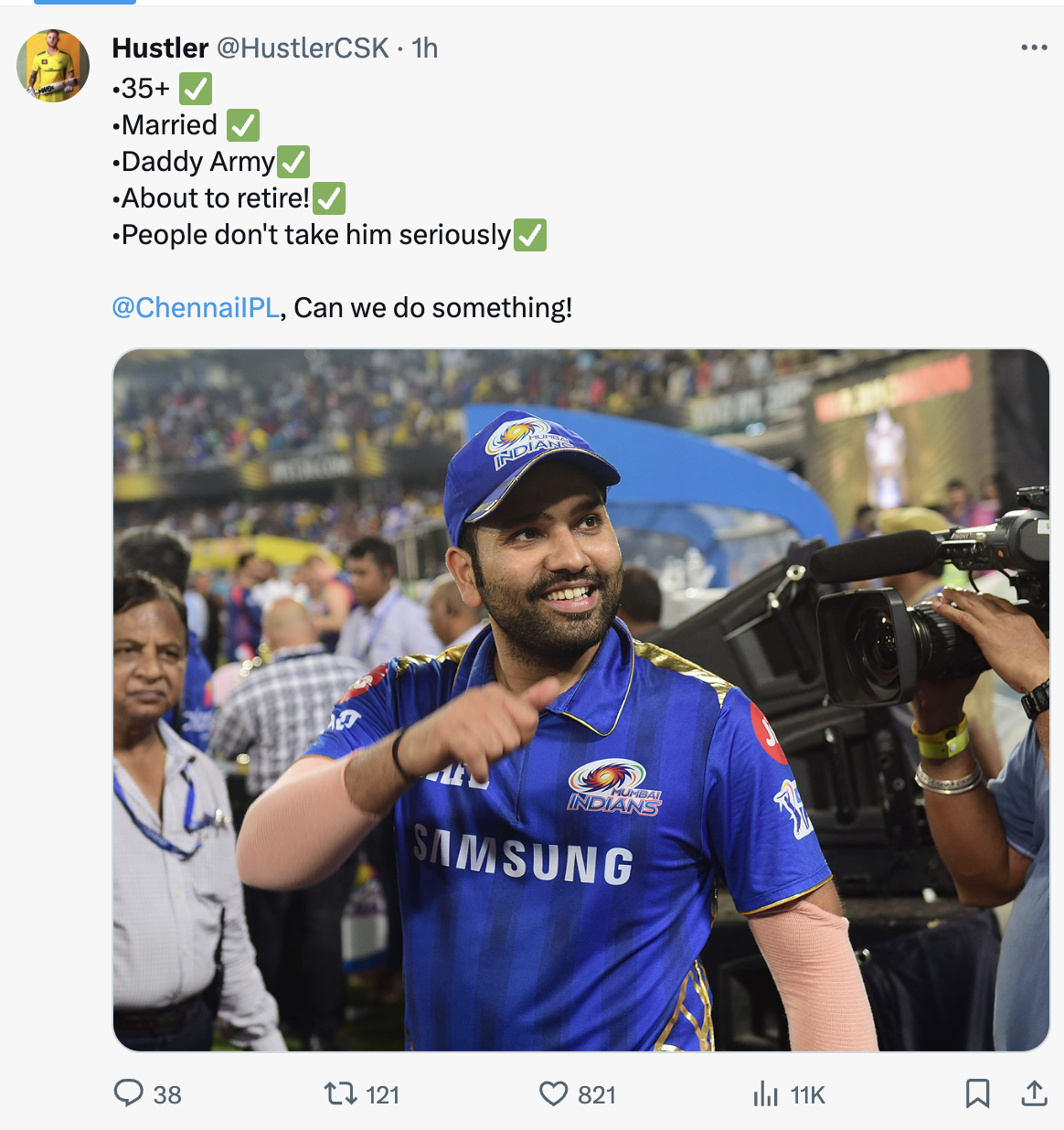Click the Hustler display name
The height and width of the screenshot is (1130, 1064).
pyautogui.click(x=160, y=48)
